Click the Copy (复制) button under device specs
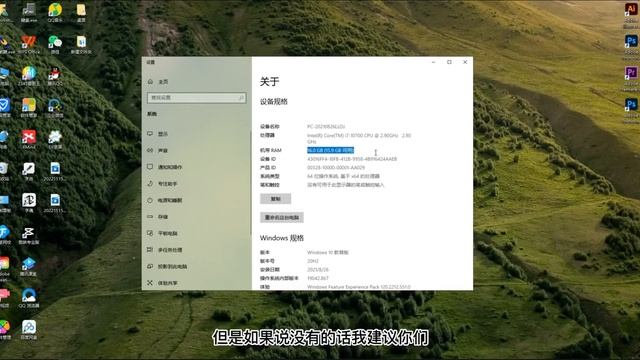The height and width of the screenshot is (360, 640). [276, 199]
